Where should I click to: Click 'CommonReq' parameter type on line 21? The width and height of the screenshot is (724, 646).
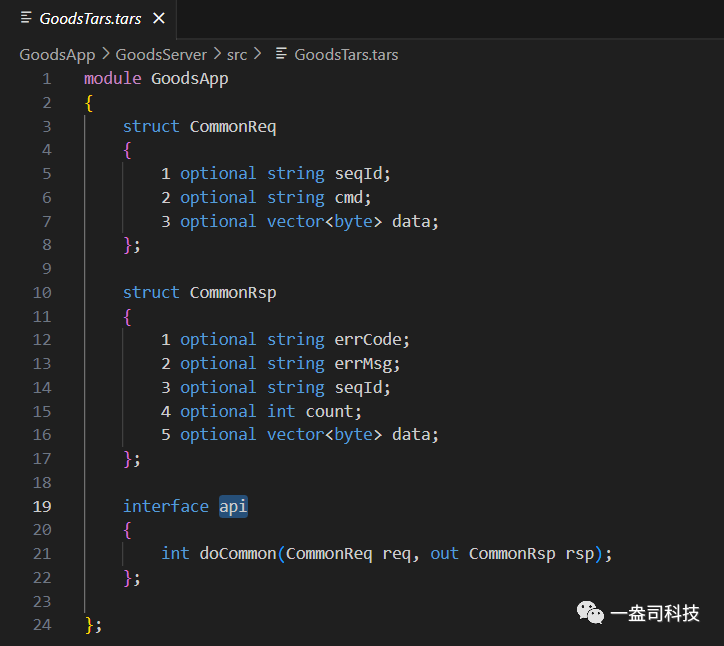pos(329,554)
